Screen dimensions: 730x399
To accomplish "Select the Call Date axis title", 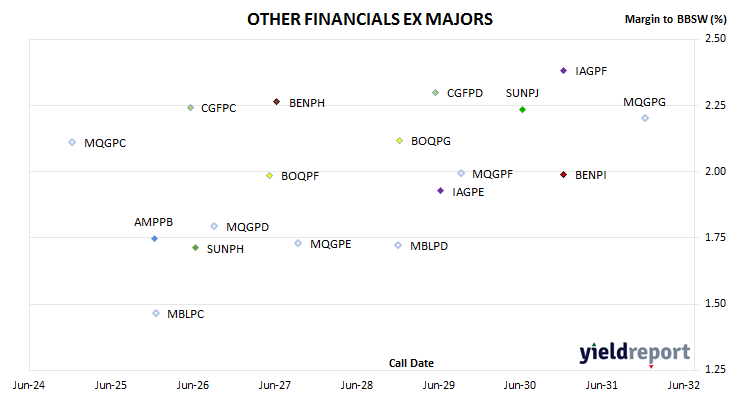I will (411, 363).
